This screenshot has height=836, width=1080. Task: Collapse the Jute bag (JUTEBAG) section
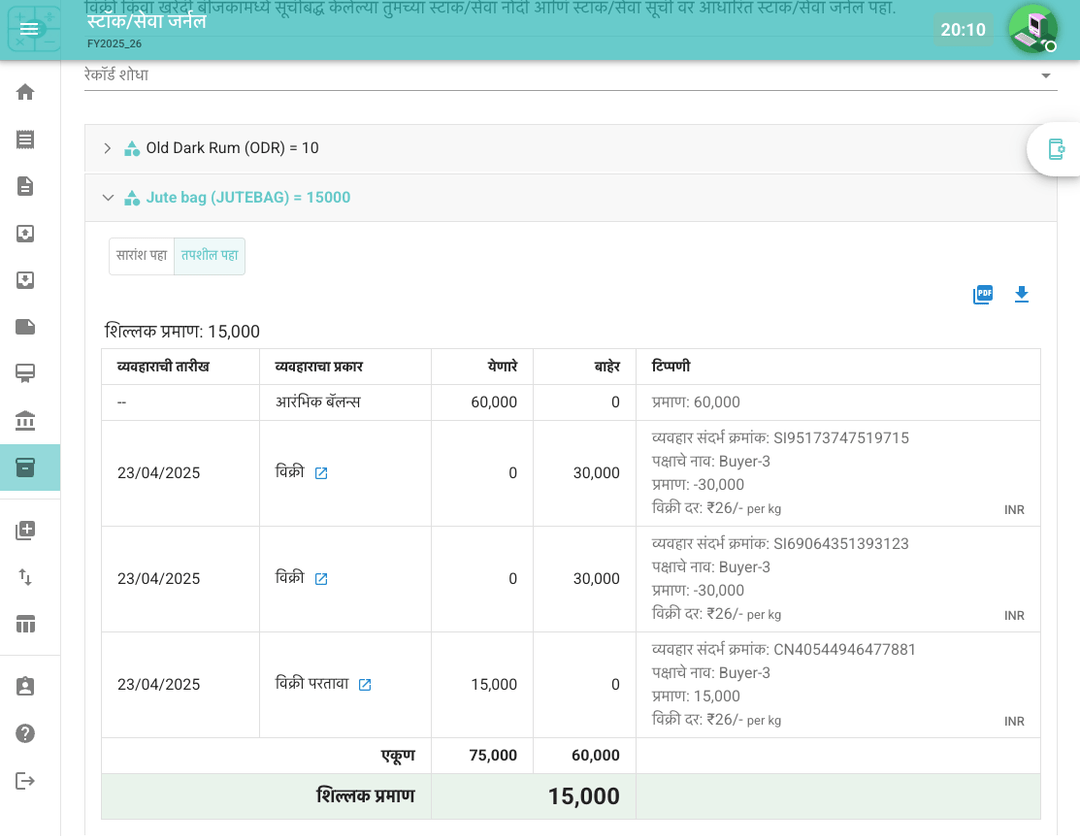pyautogui.click(x=108, y=198)
